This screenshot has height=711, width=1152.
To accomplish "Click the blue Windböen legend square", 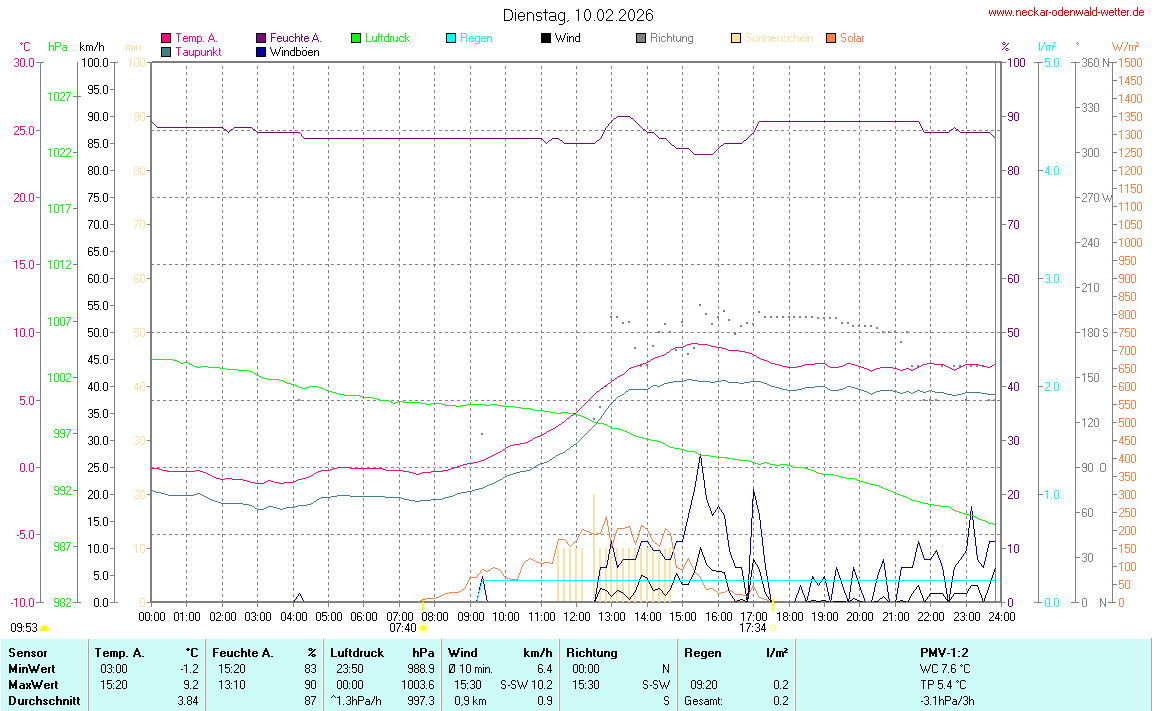I will click(x=261, y=52).
